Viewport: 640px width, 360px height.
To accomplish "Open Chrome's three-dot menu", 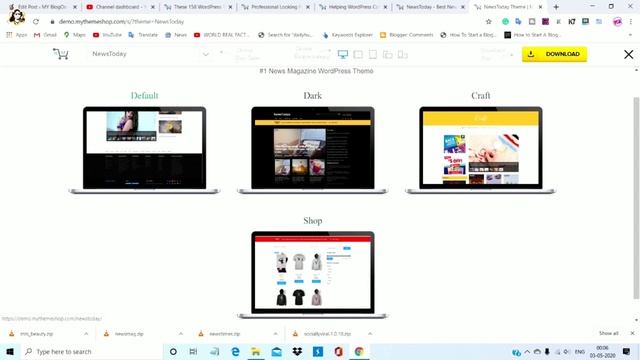I will coord(631,22).
